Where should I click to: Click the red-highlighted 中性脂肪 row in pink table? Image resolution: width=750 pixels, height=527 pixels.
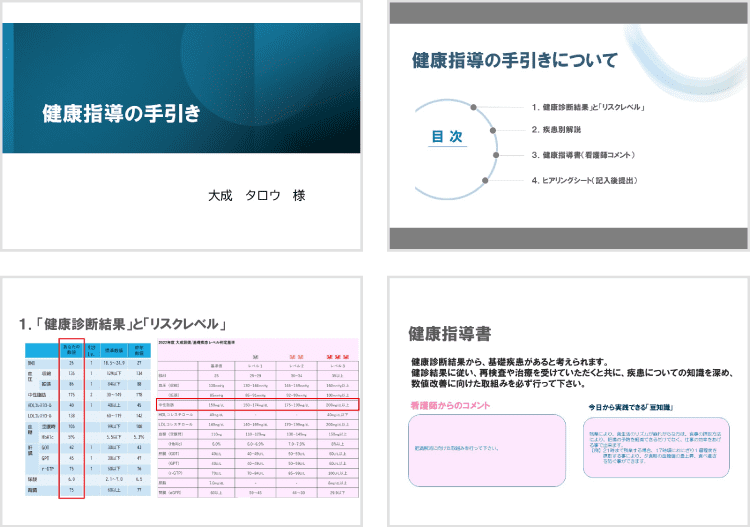[x=259, y=405]
